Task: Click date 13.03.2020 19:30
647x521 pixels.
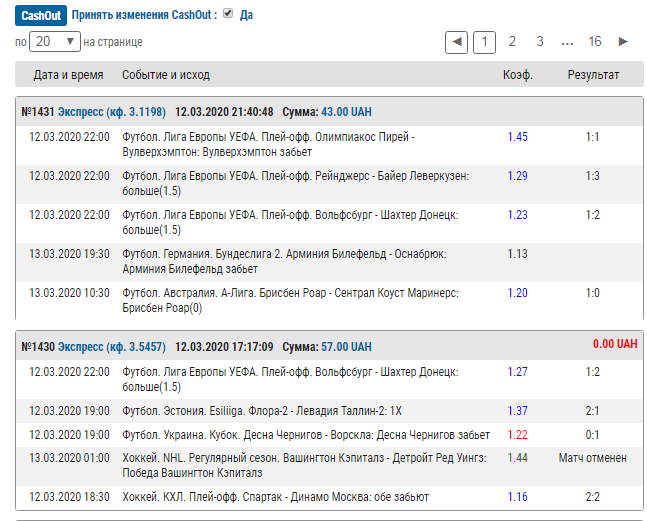Action: (69, 254)
